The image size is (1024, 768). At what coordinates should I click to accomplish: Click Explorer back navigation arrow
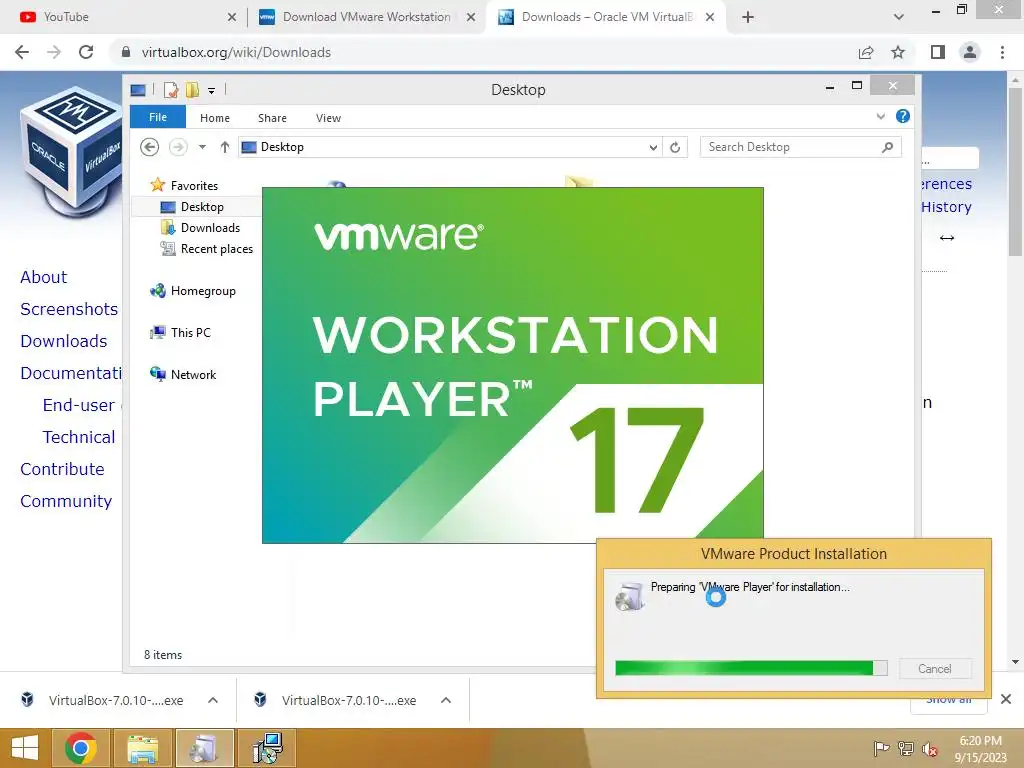150,147
